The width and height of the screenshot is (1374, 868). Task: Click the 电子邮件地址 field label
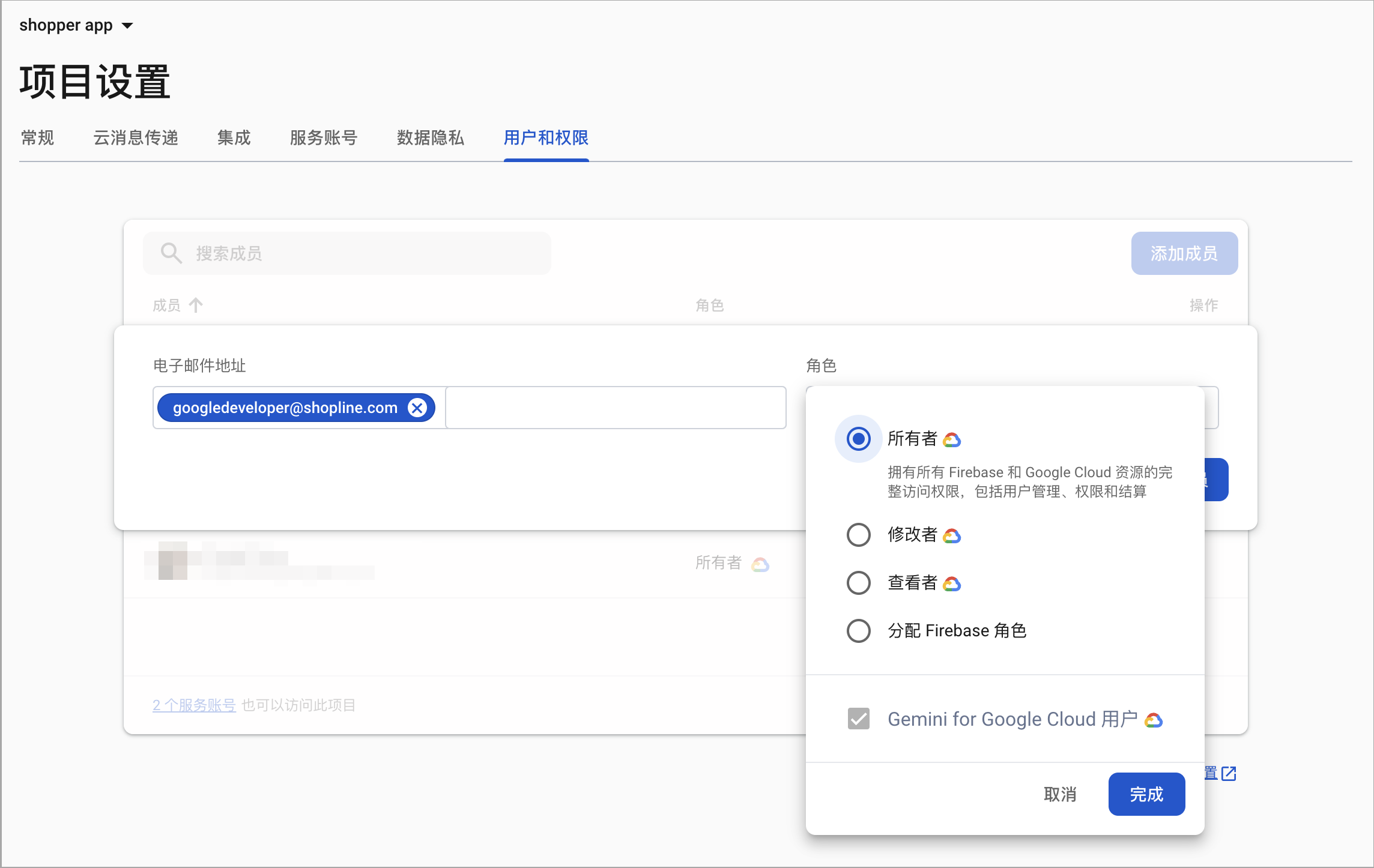click(x=199, y=366)
